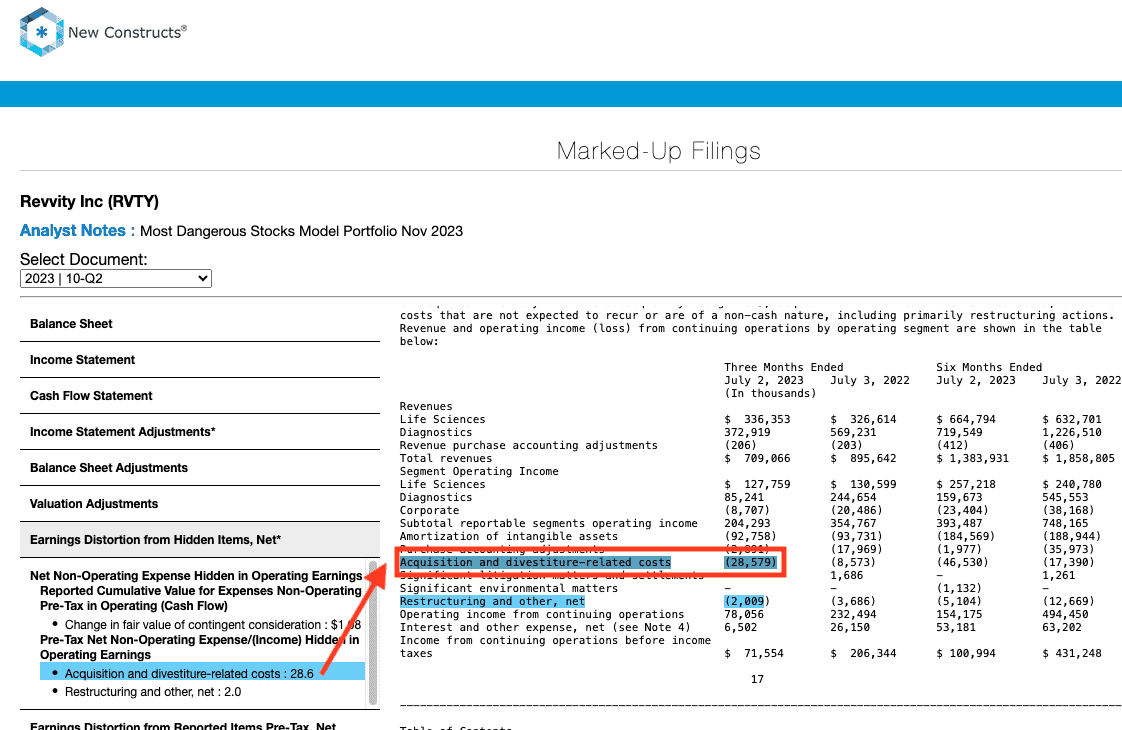Viewport: 1122px width, 730px height.
Task: Click the 'Revvity Inc (RVTY)' company title
Action: (89, 201)
